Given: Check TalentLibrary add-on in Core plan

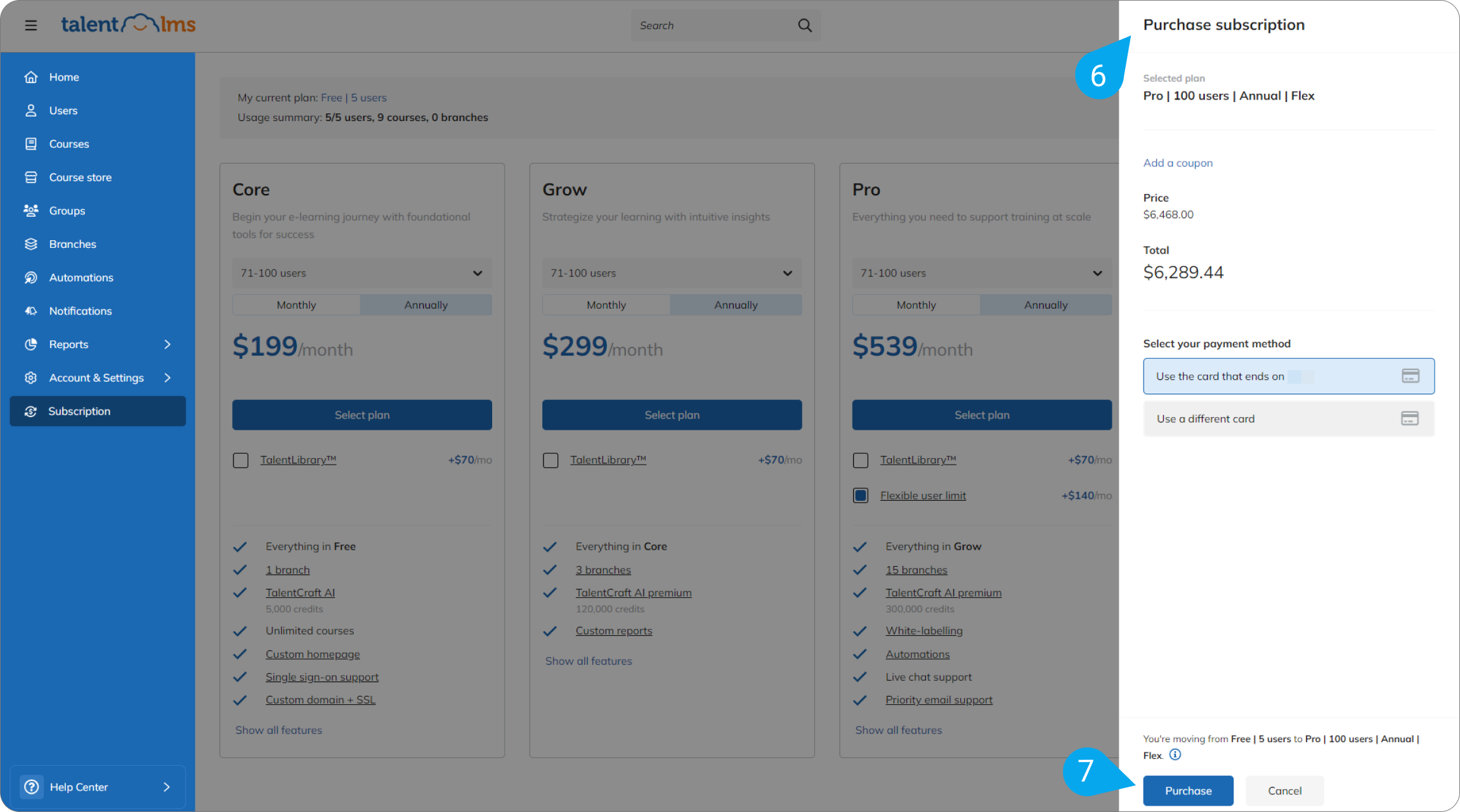Looking at the screenshot, I should [x=240, y=460].
